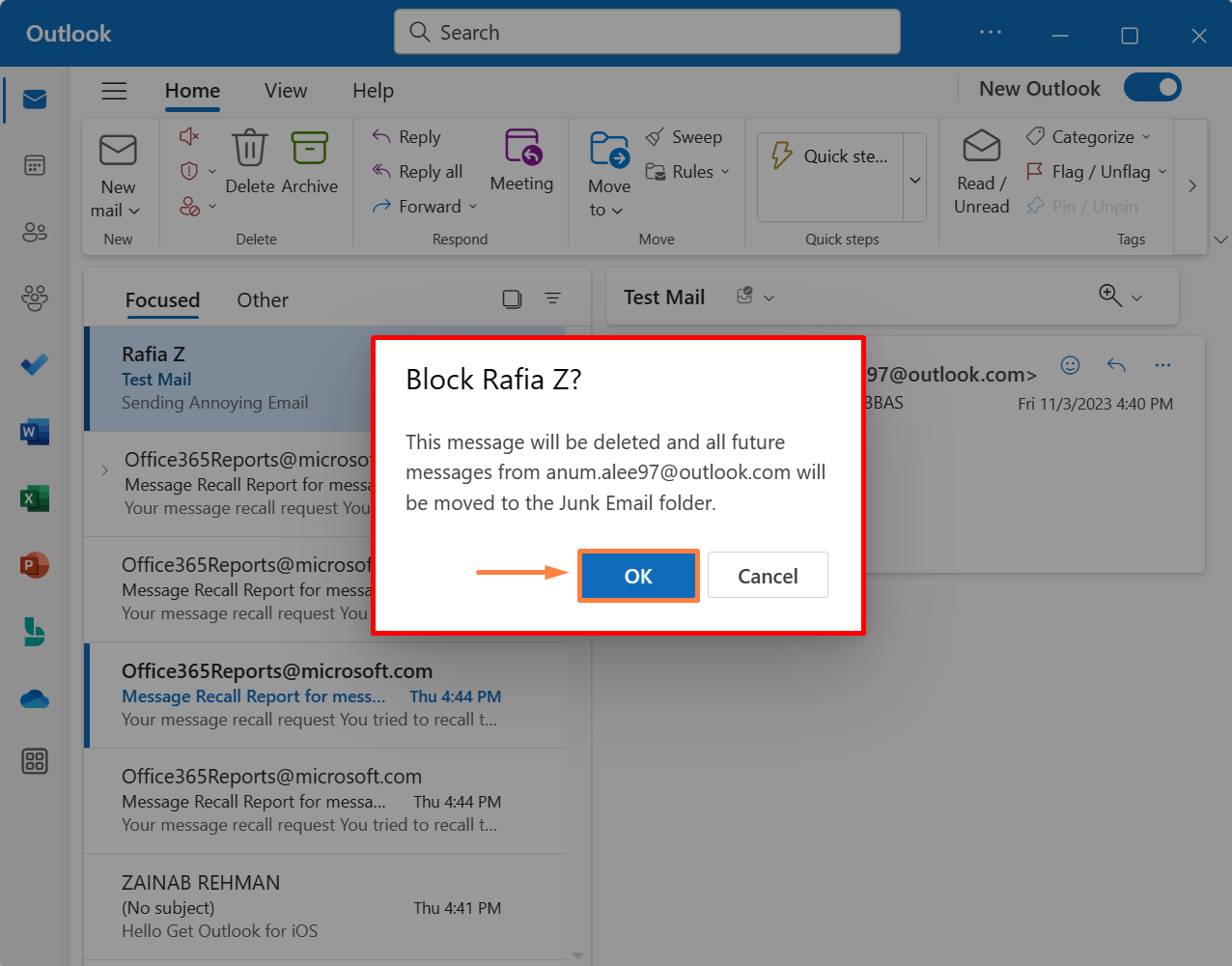Open OneDrive cloud icon
Image resolution: width=1232 pixels, height=966 pixels.
(35, 698)
